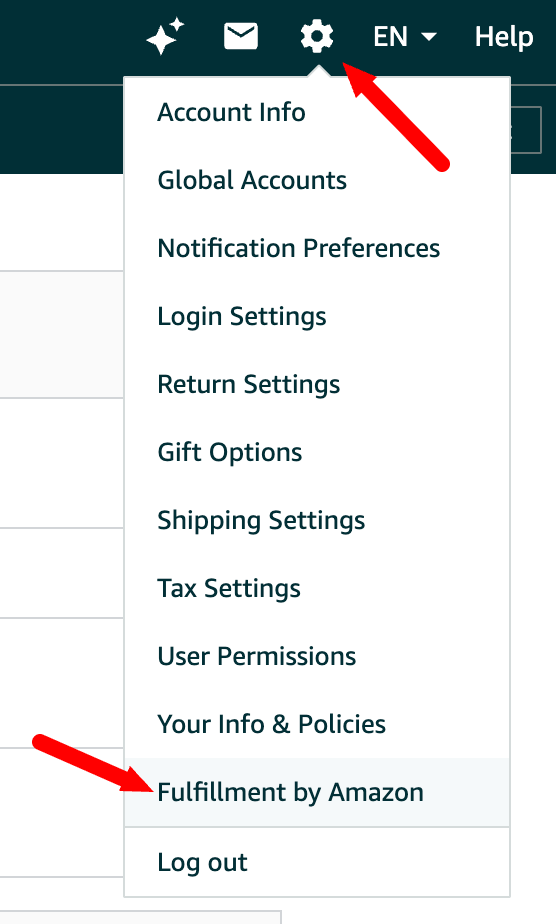This screenshot has height=924, width=556.
Task: Select Fulfillment by Amazon entry
Action: tap(317, 792)
